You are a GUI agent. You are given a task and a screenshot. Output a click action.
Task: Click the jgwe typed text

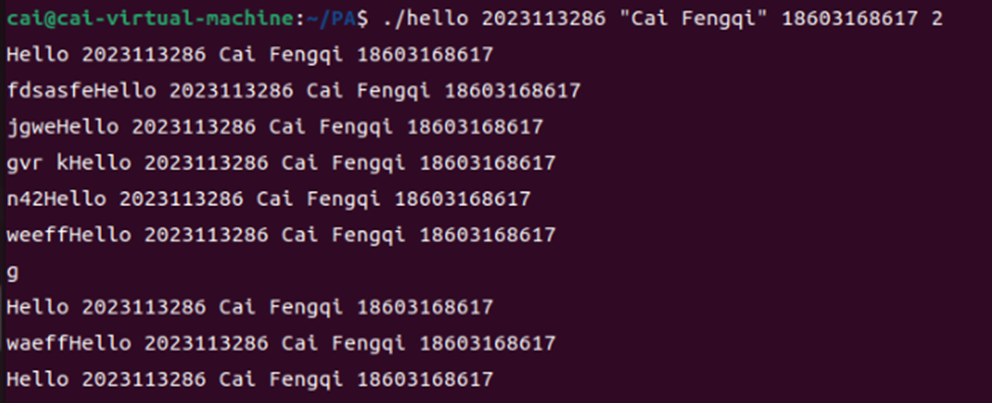pyautogui.click(x=31, y=127)
